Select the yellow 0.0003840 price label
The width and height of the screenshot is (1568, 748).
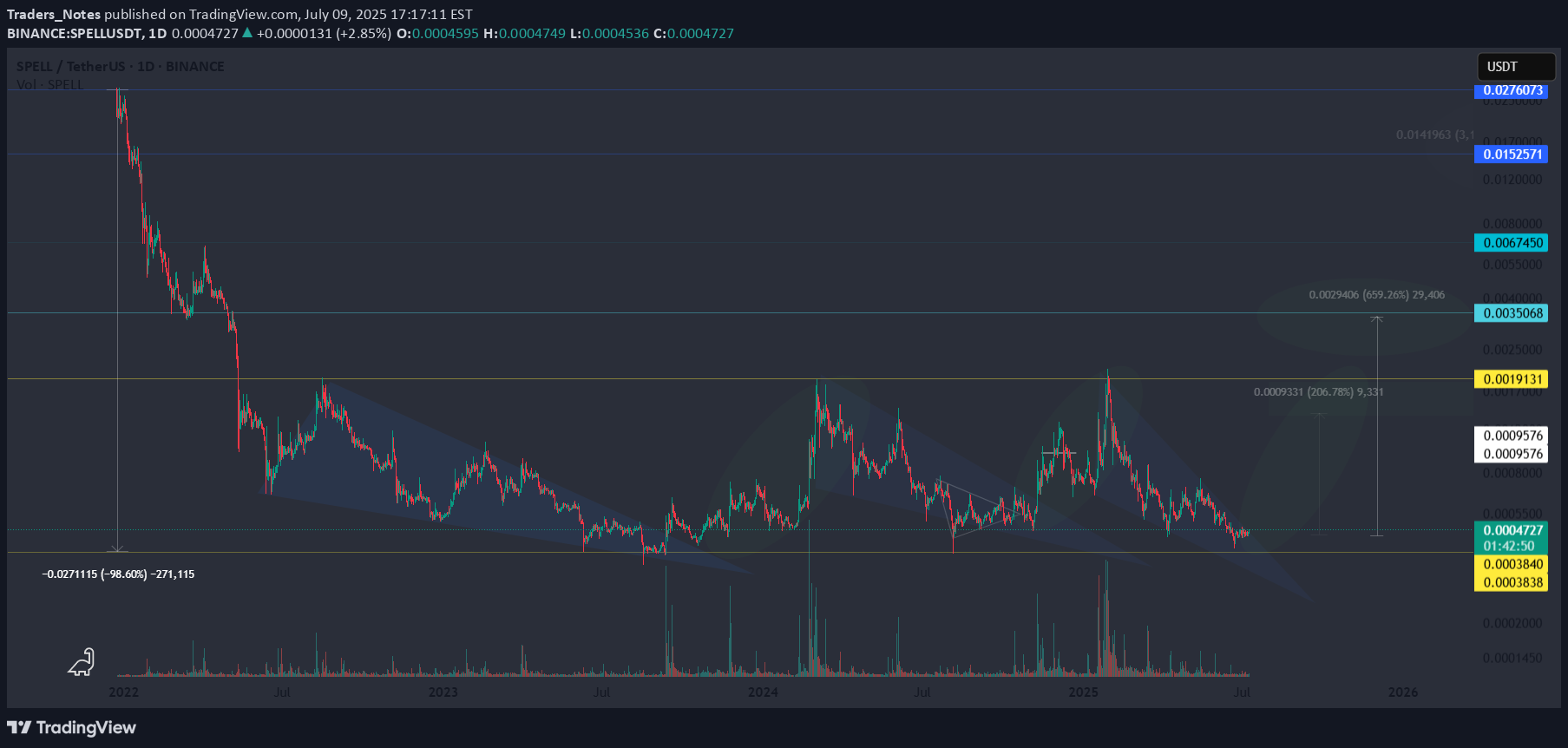click(x=1512, y=564)
